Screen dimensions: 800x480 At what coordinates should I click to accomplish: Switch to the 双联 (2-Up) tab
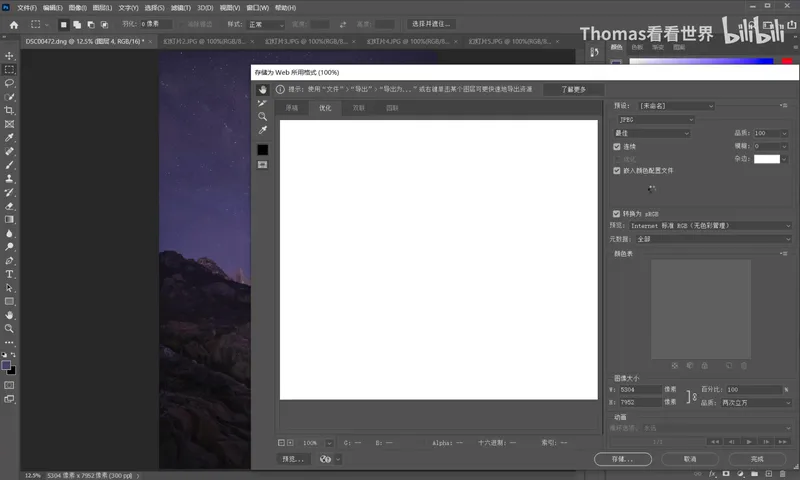pyautogui.click(x=359, y=108)
